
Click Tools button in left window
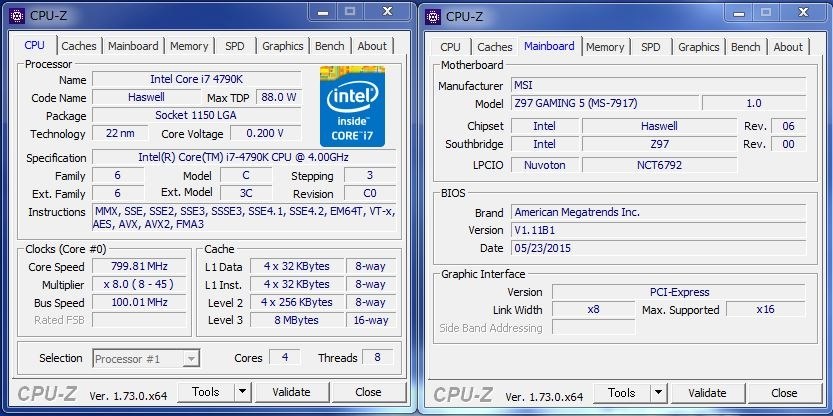point(206,392)
